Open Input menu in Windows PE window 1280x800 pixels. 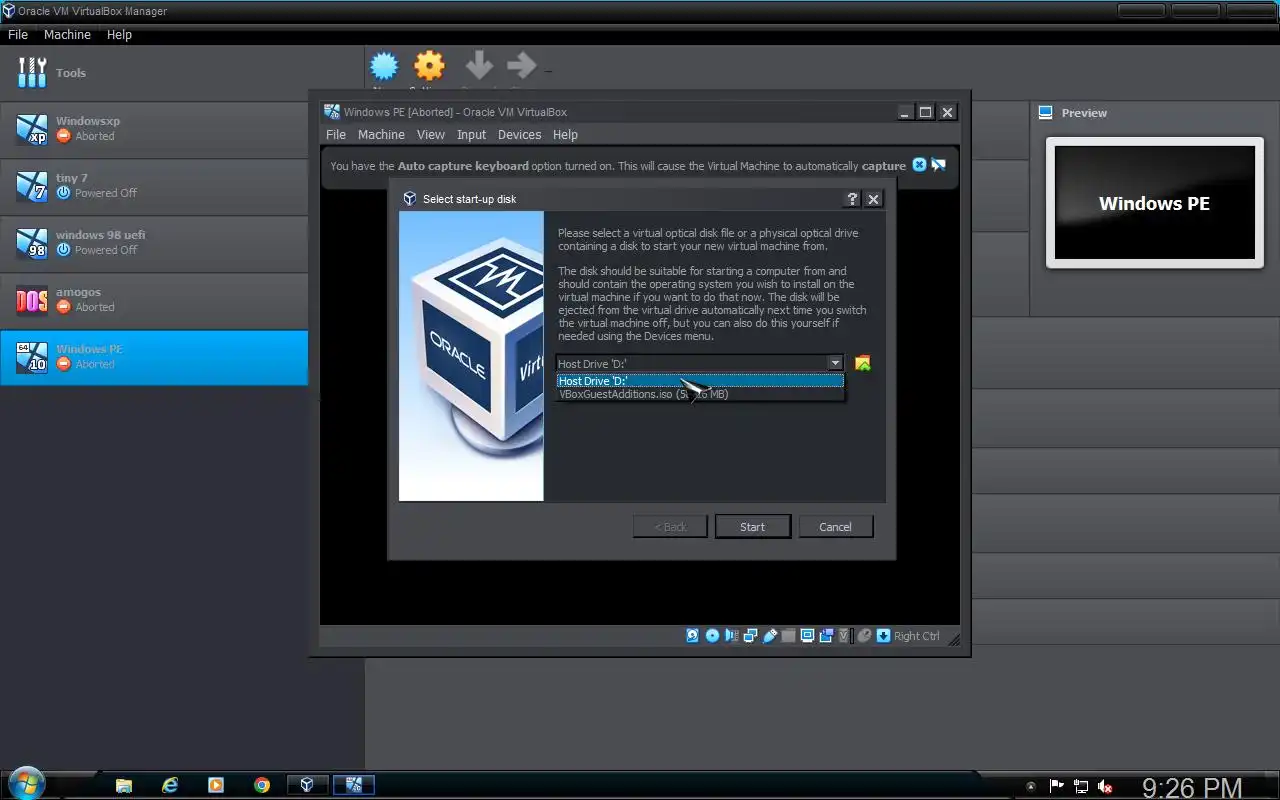(471, 134)
